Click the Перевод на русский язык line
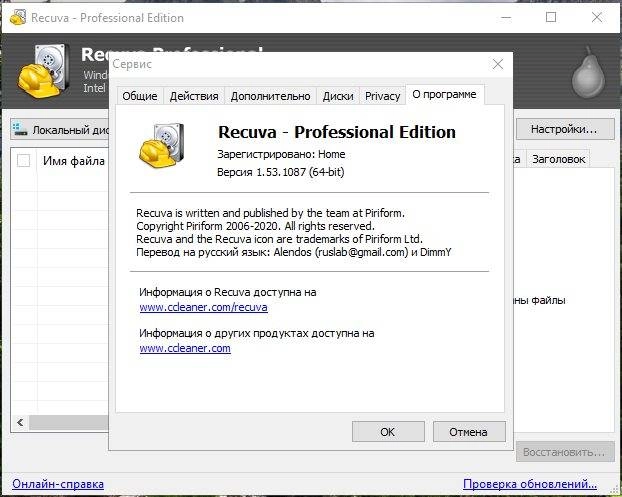The width and height of the screenshot is (622, 497). click(x=294, y=252)
